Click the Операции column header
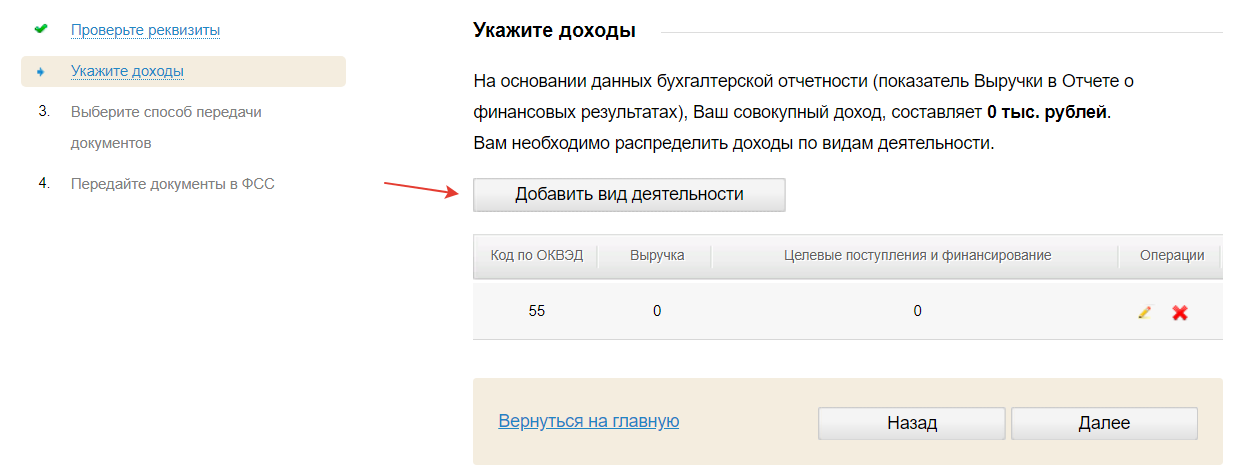 (1172, 256)
